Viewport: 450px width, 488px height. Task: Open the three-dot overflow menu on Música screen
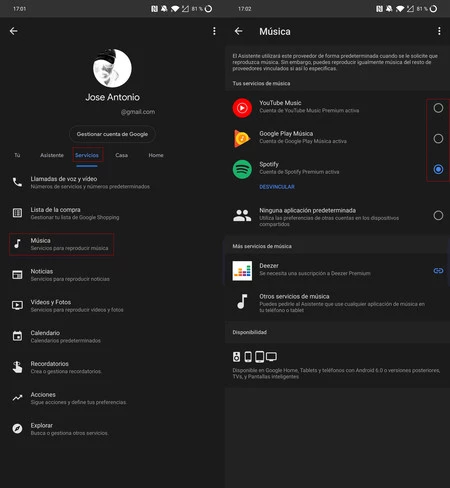(x=439, y=31)
